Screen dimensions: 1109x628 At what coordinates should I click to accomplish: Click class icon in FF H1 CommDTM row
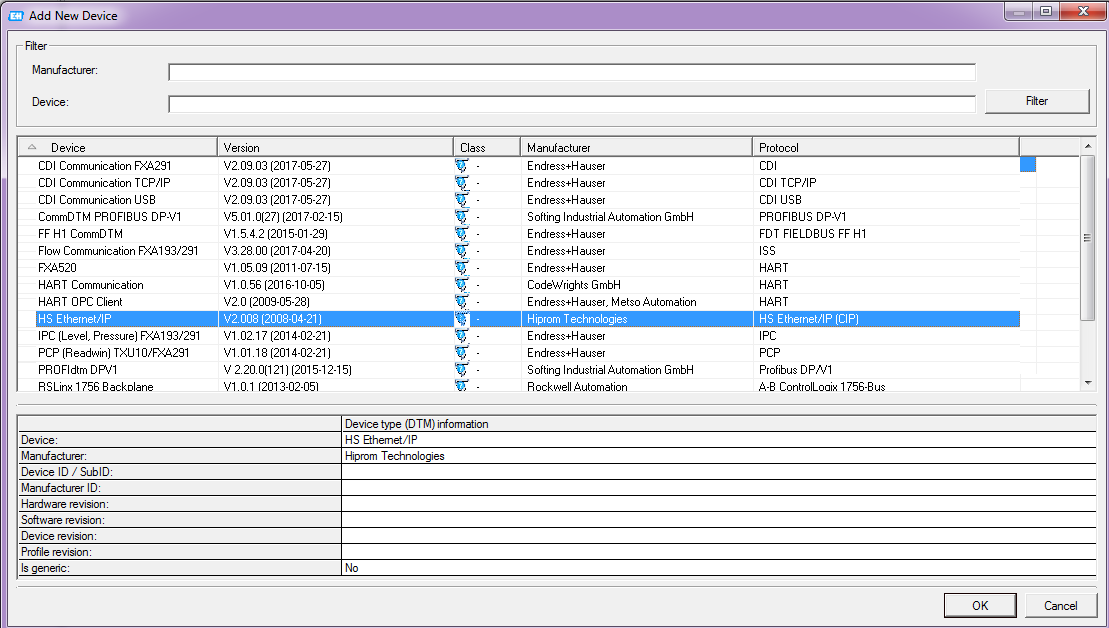(x=461, y=234)
